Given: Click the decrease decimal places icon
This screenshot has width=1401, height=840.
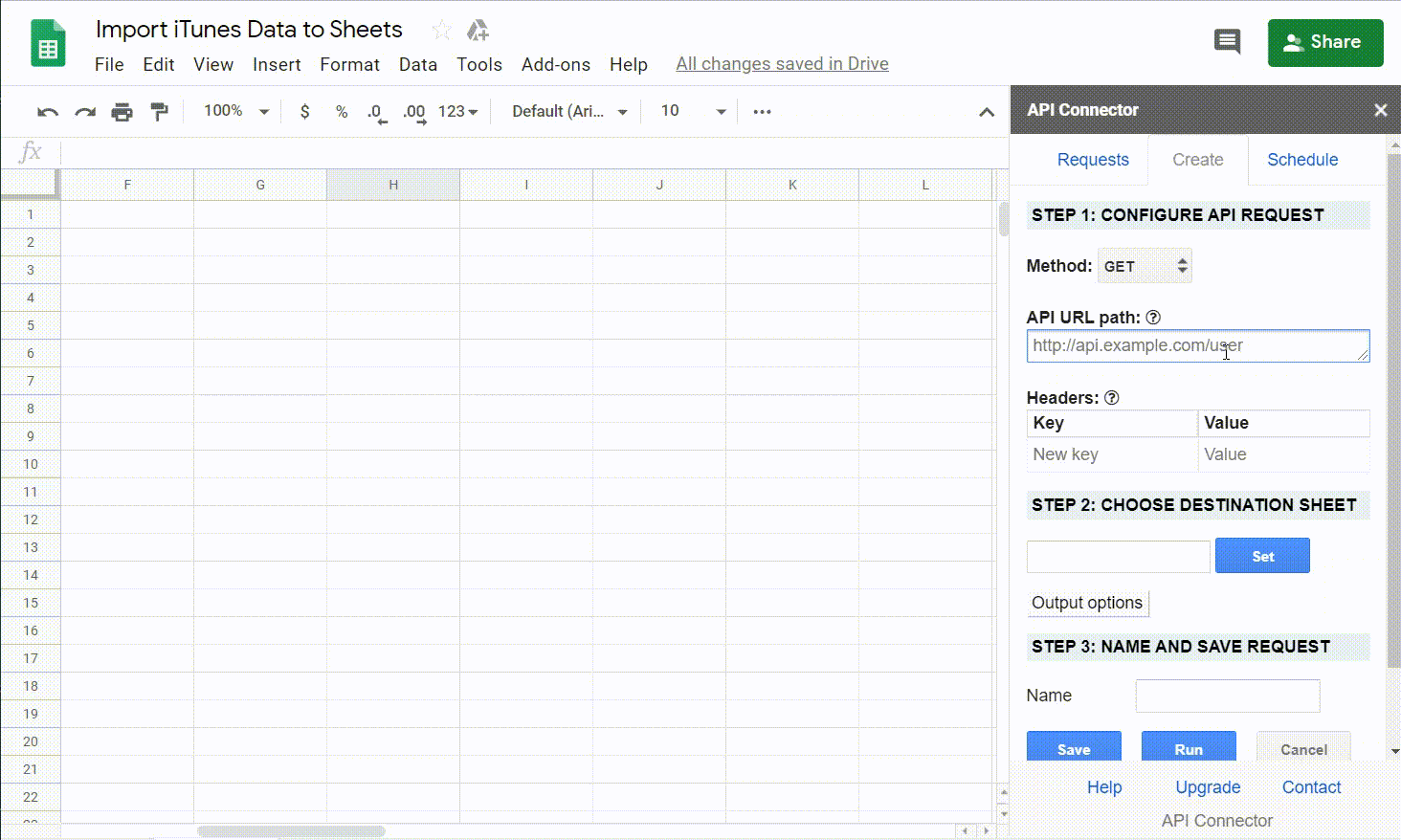Looking at the screenshot, I should [376, 111].
